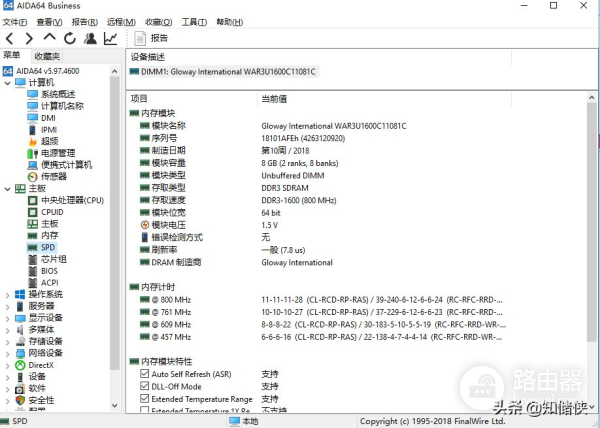Click the tree panel scroll-down arrow
600x428 pixels.
coord(114,405)
